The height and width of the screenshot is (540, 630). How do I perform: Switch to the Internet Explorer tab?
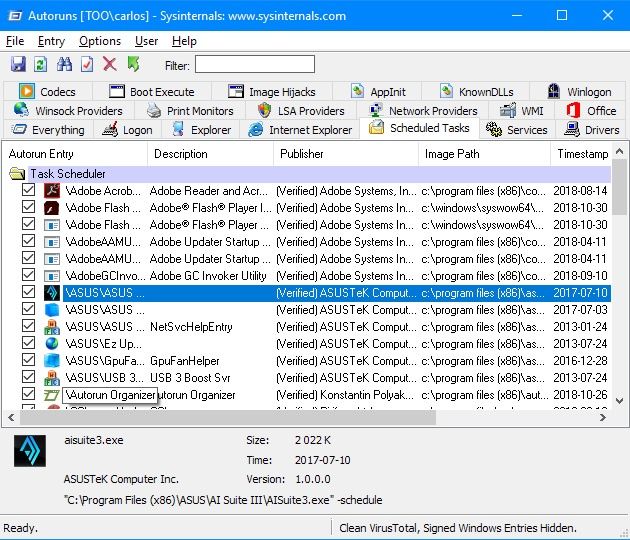tap(300, 130)
